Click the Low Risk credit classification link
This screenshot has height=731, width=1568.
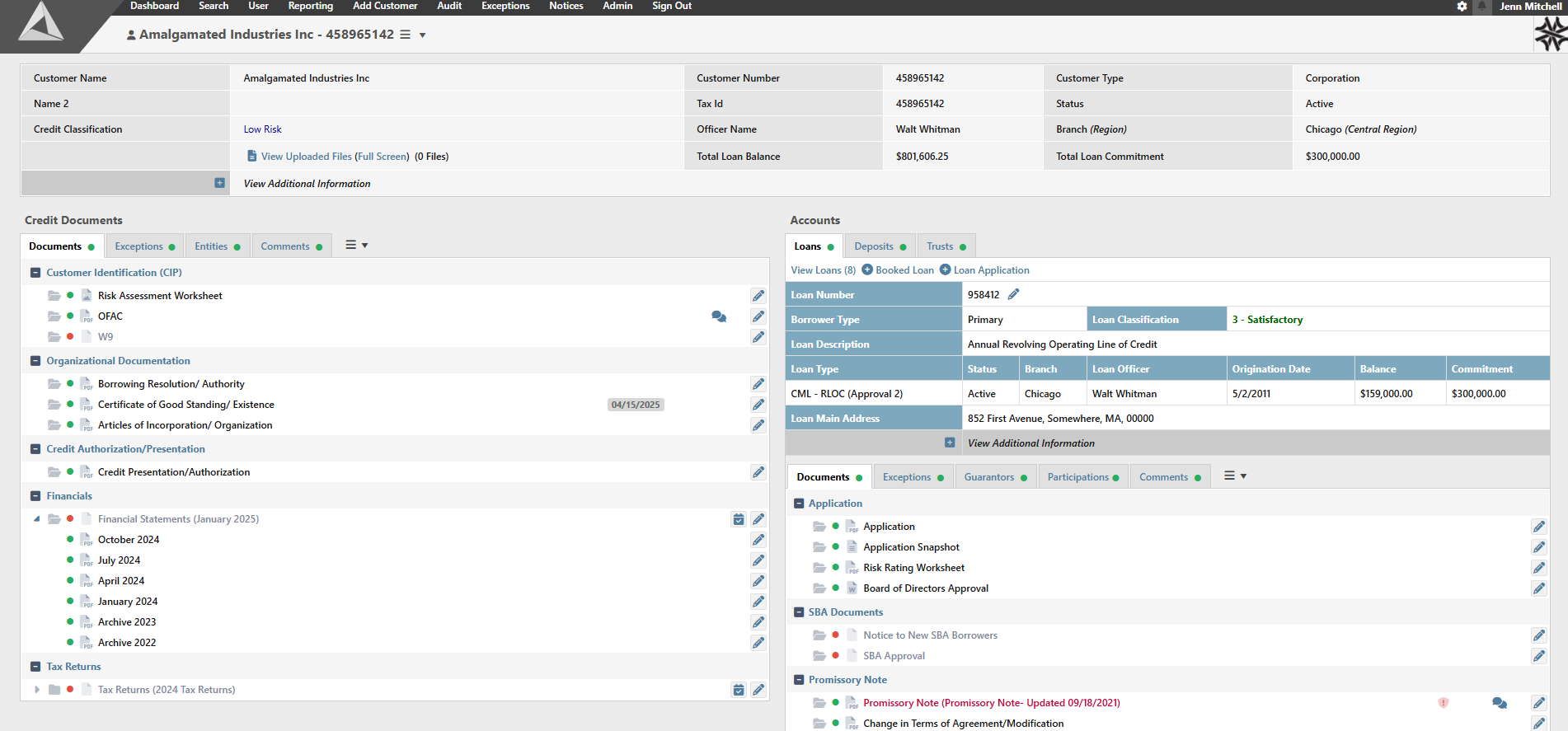coord(262,129)
